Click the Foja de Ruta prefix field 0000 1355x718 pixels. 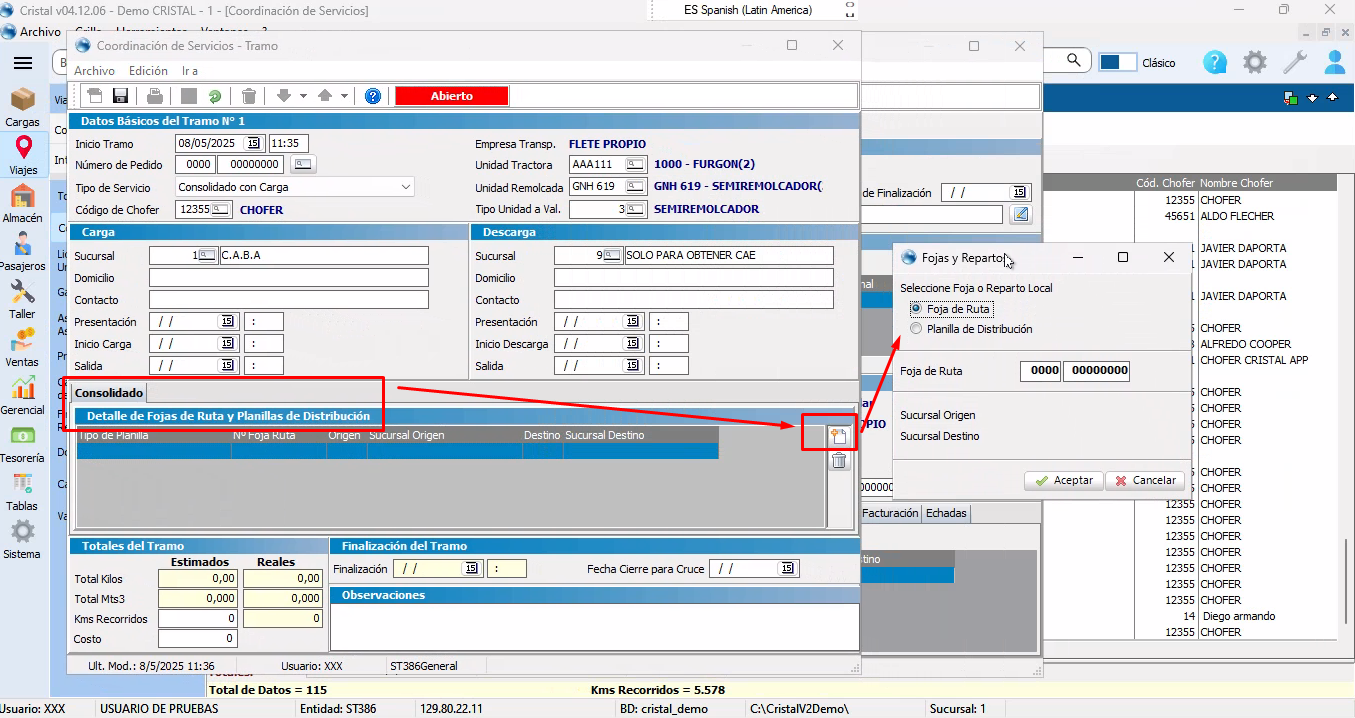point(1041,371)
